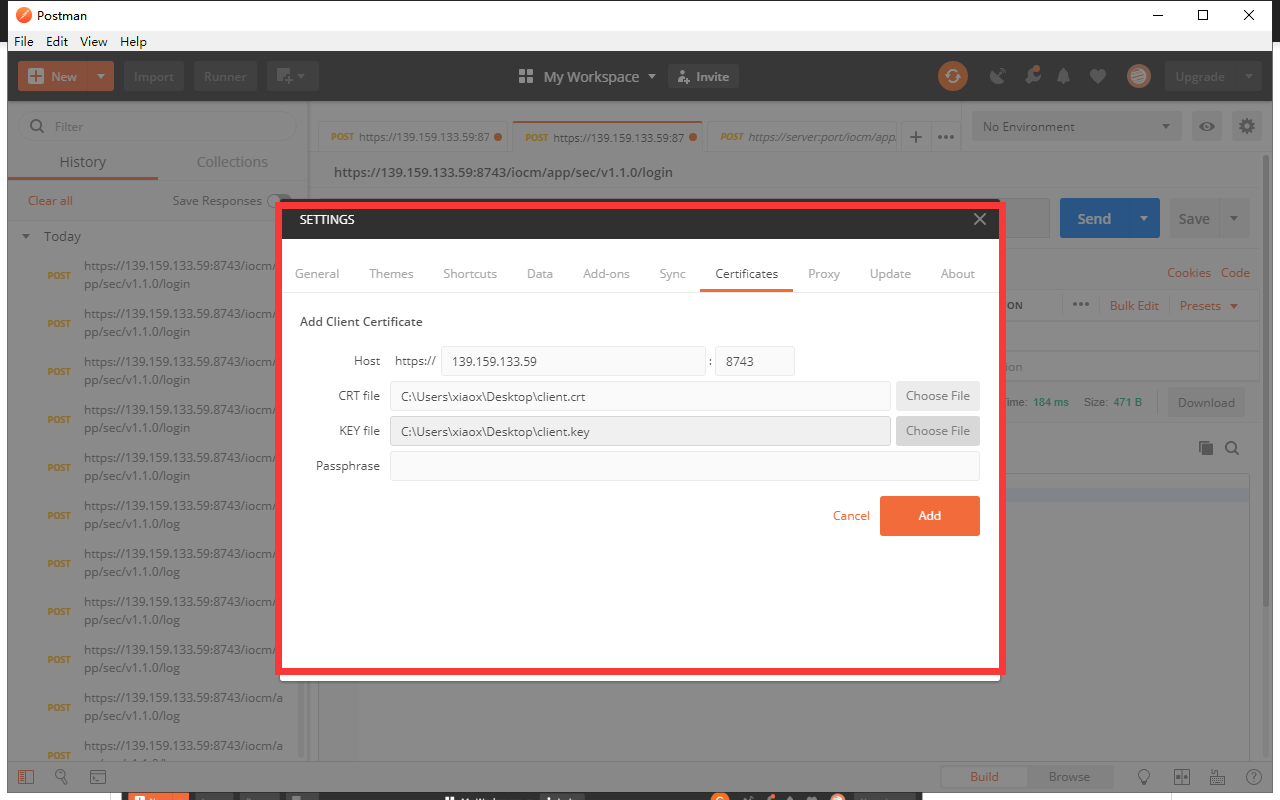Toggle the two-pane layout icon
Screen dimensions: 1280x800
tap(1181, 777)
